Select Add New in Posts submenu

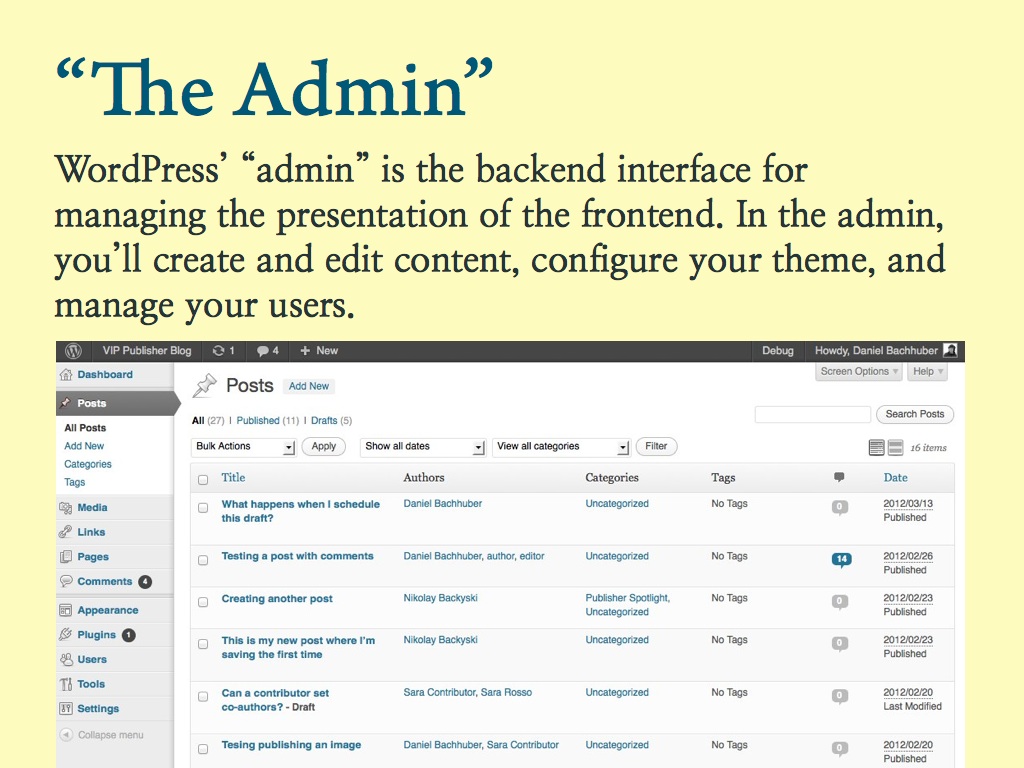(84, 446)
